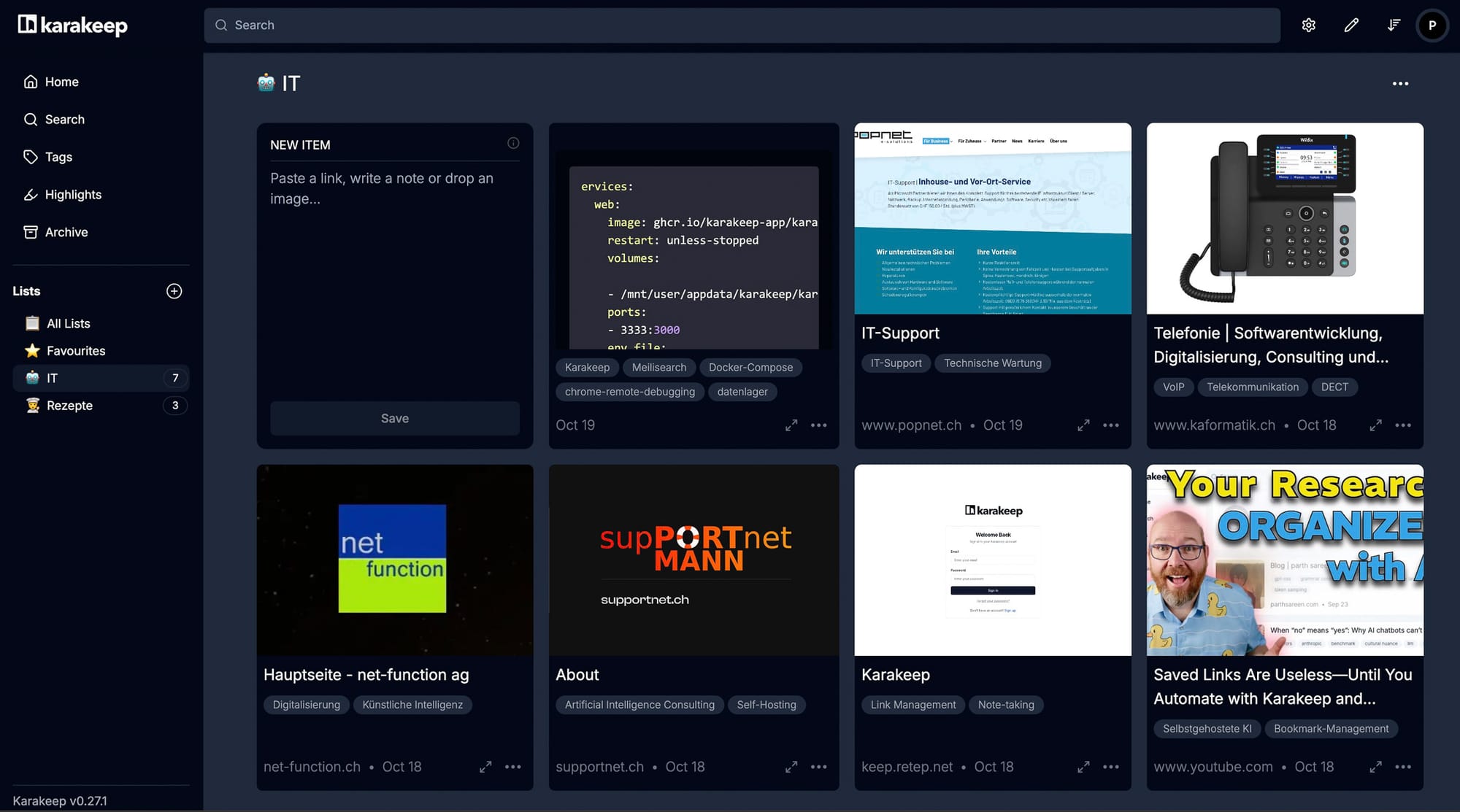Open the net-function thumbnail image
1460x812 pixels.
coord(394,560)
